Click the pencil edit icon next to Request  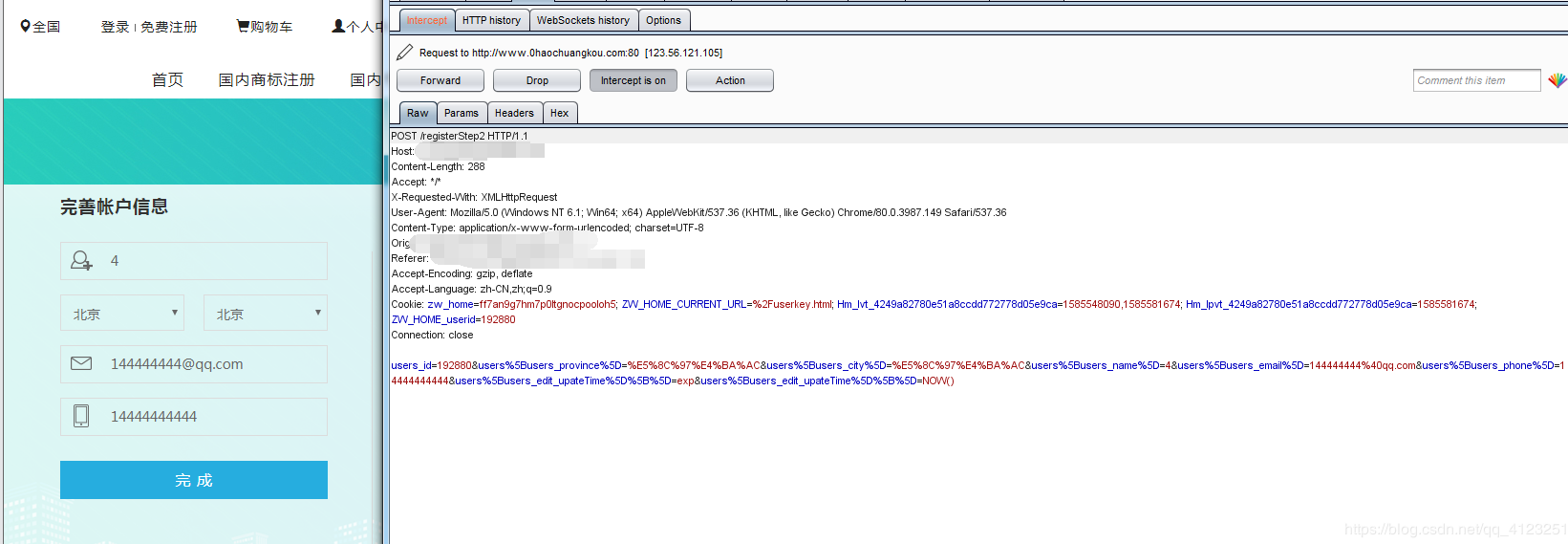click(x=405, y=52)
